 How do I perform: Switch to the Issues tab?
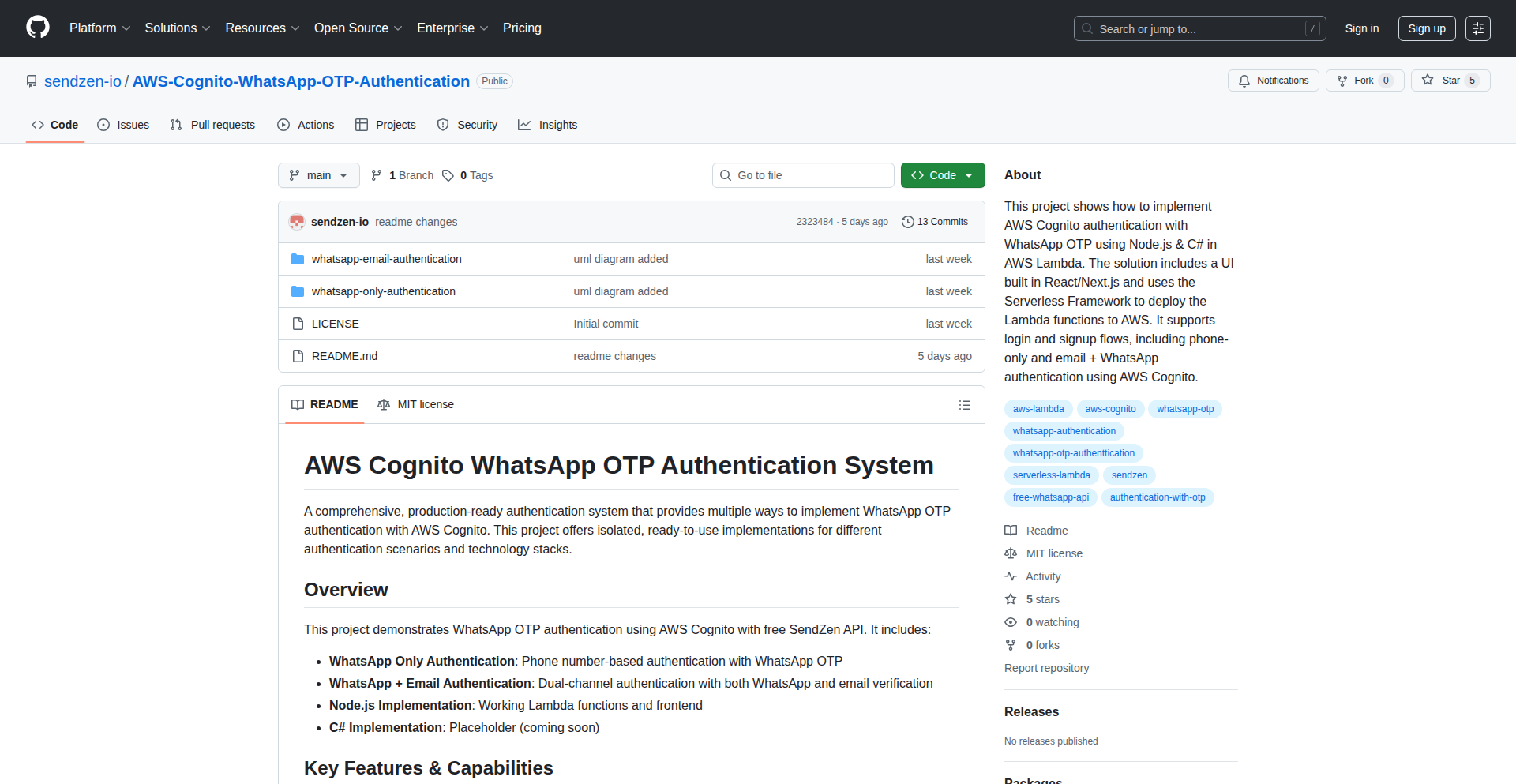pos(123,125)
